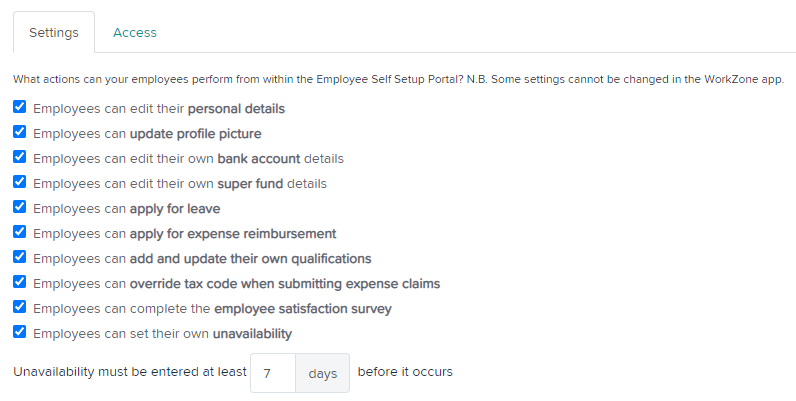Click the 'update profile picture' label text

(x=195, y=134)
